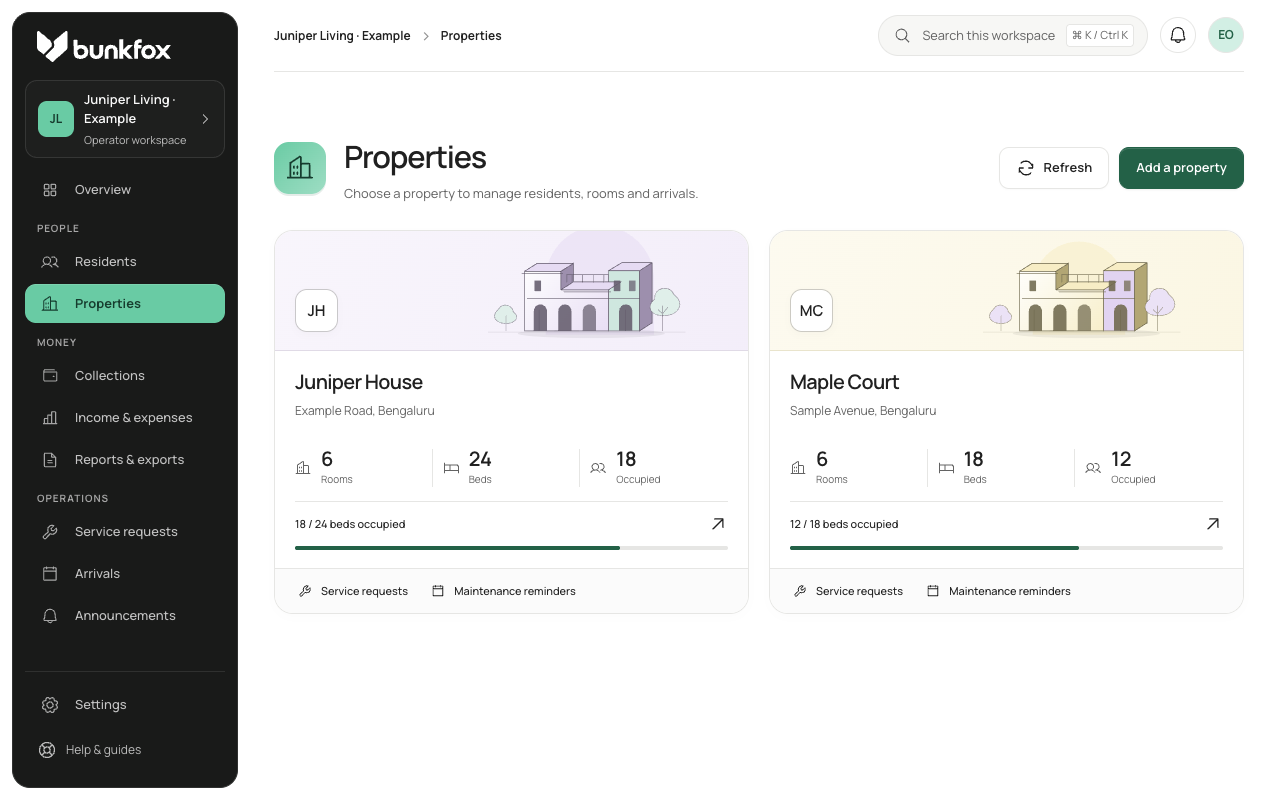Click the search magnifier icon
The width and height of the screenshot is (1280, 800).
902,36
